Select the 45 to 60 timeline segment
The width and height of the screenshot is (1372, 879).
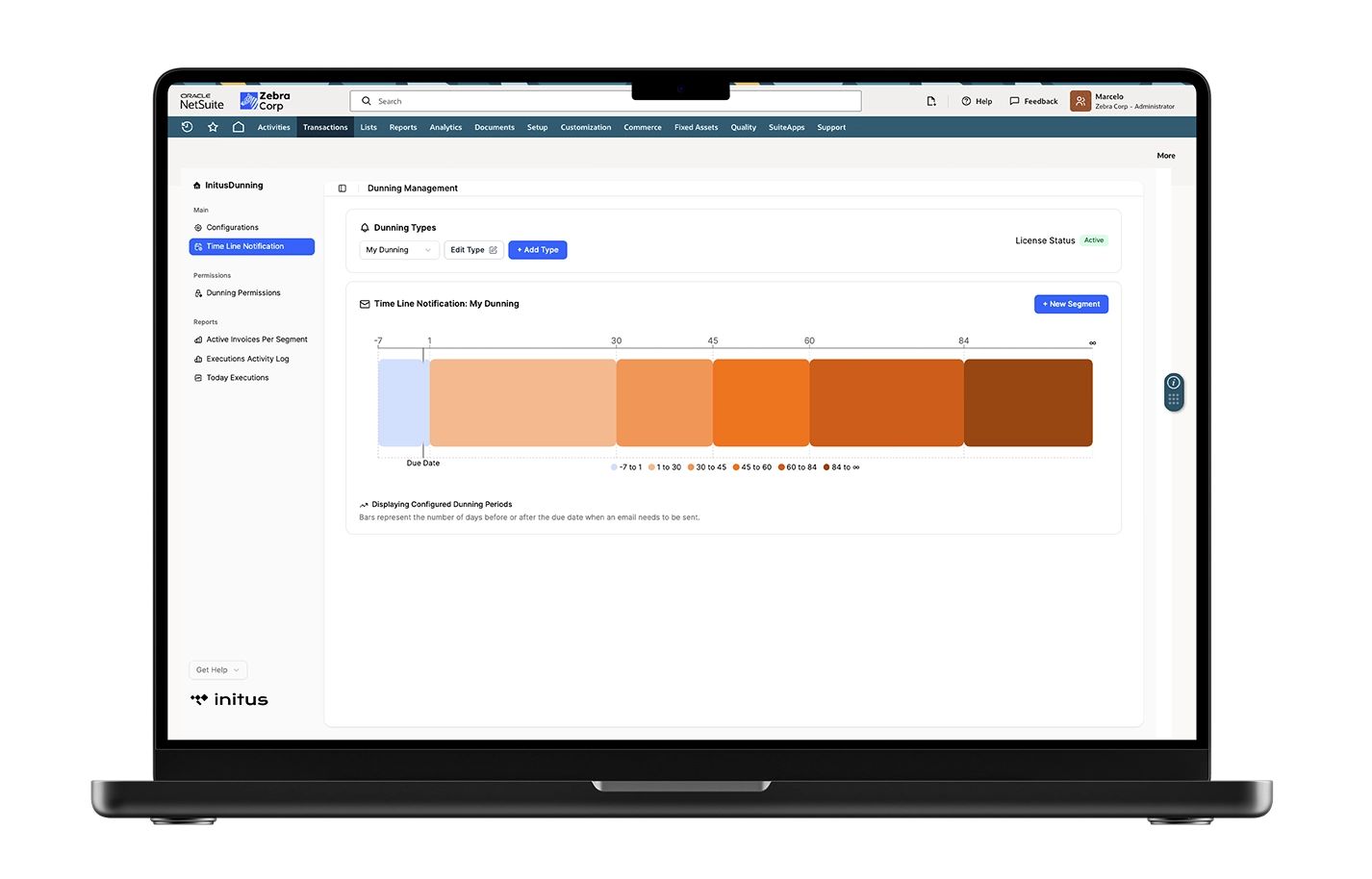pos(760,403)
